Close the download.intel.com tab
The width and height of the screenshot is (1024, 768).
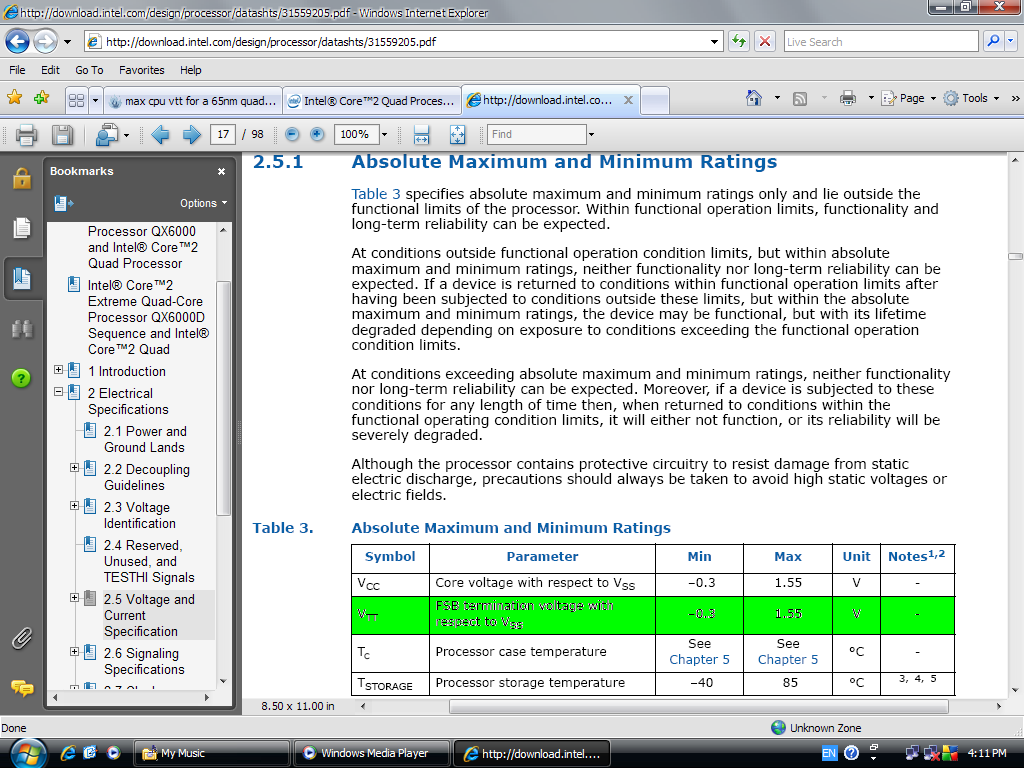[x=628, y=100]
